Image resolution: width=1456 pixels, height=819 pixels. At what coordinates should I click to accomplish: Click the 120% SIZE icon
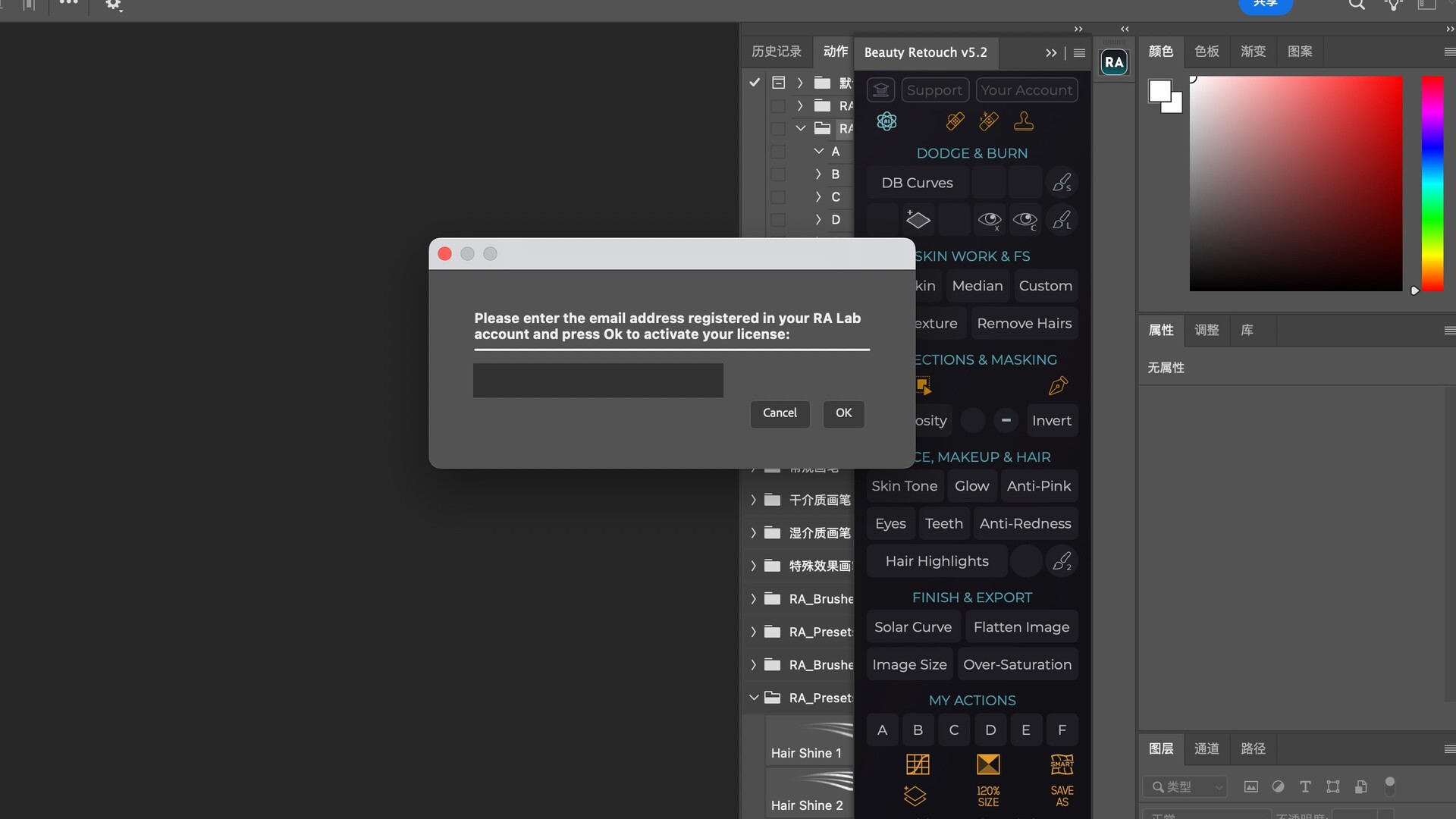tap(988, 795)
